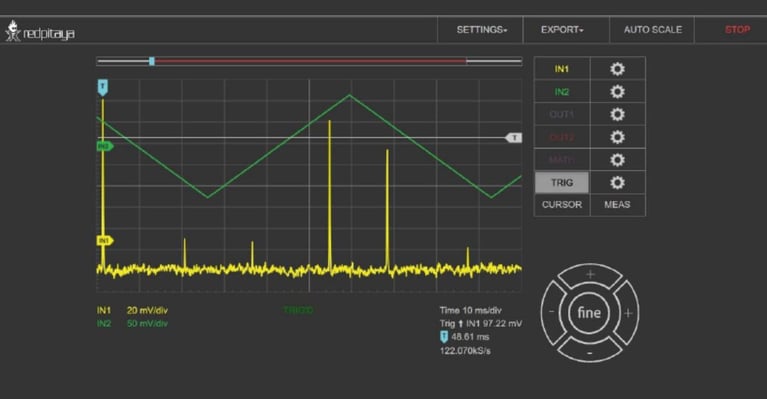Toggle the IN1 channel
The image size is (767, 399).
point(562,69)
